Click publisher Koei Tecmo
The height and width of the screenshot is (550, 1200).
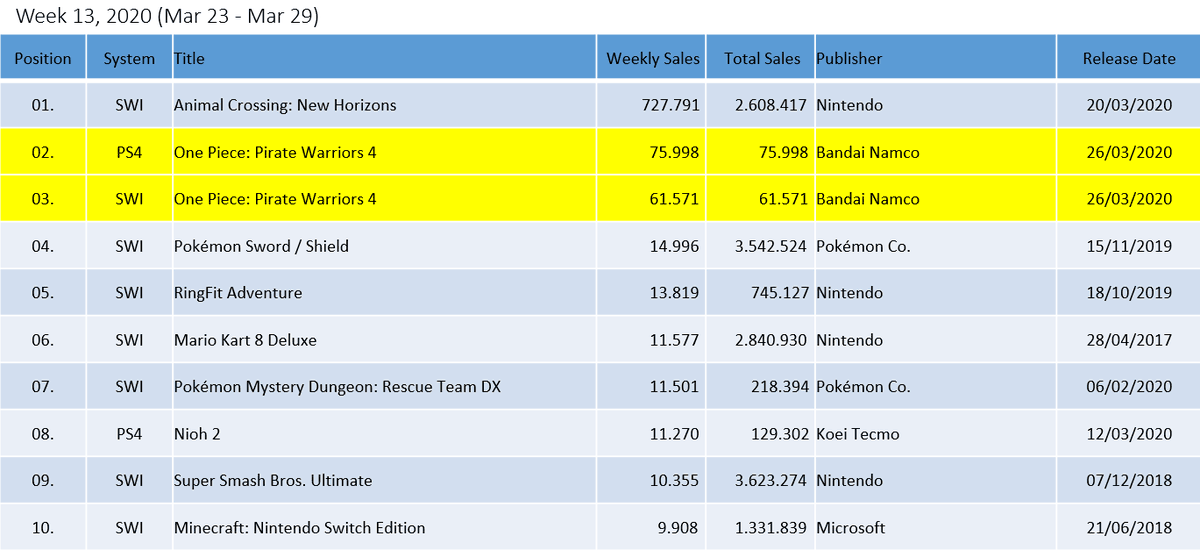(x=858, y=434)
